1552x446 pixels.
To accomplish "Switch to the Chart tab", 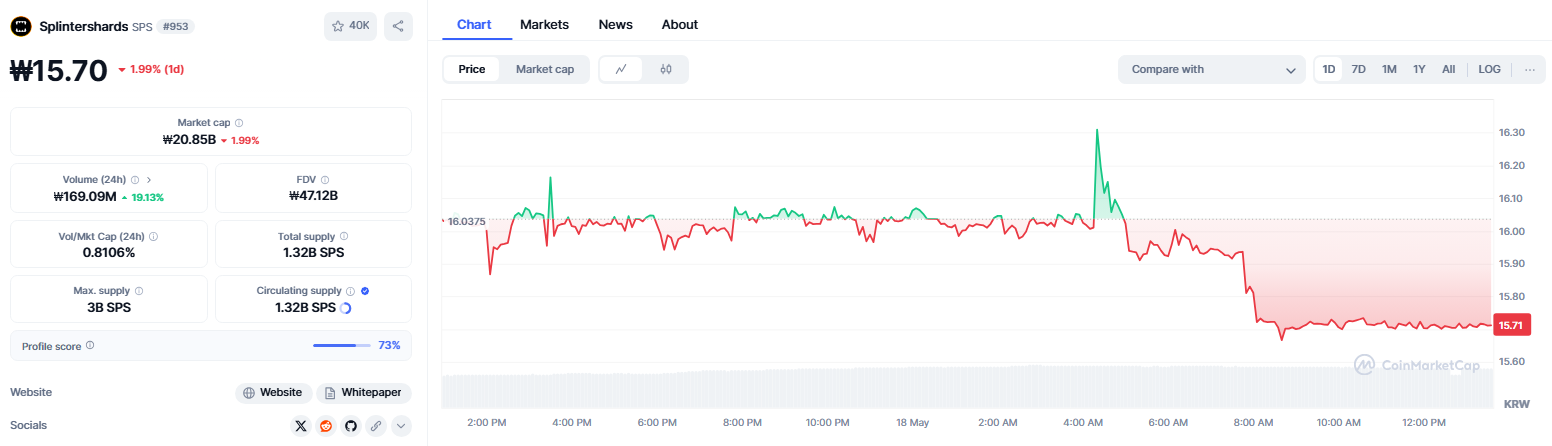I will tap(473, 24).
